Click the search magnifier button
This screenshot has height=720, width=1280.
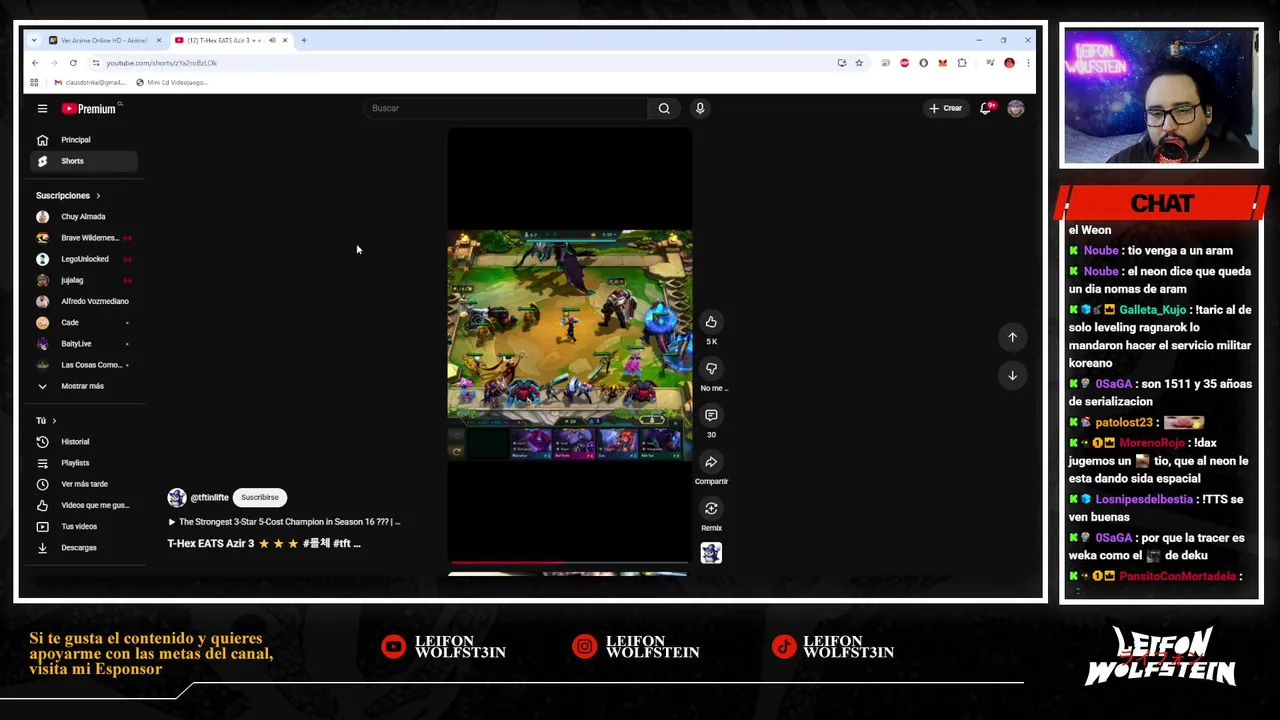pos(664,108)
